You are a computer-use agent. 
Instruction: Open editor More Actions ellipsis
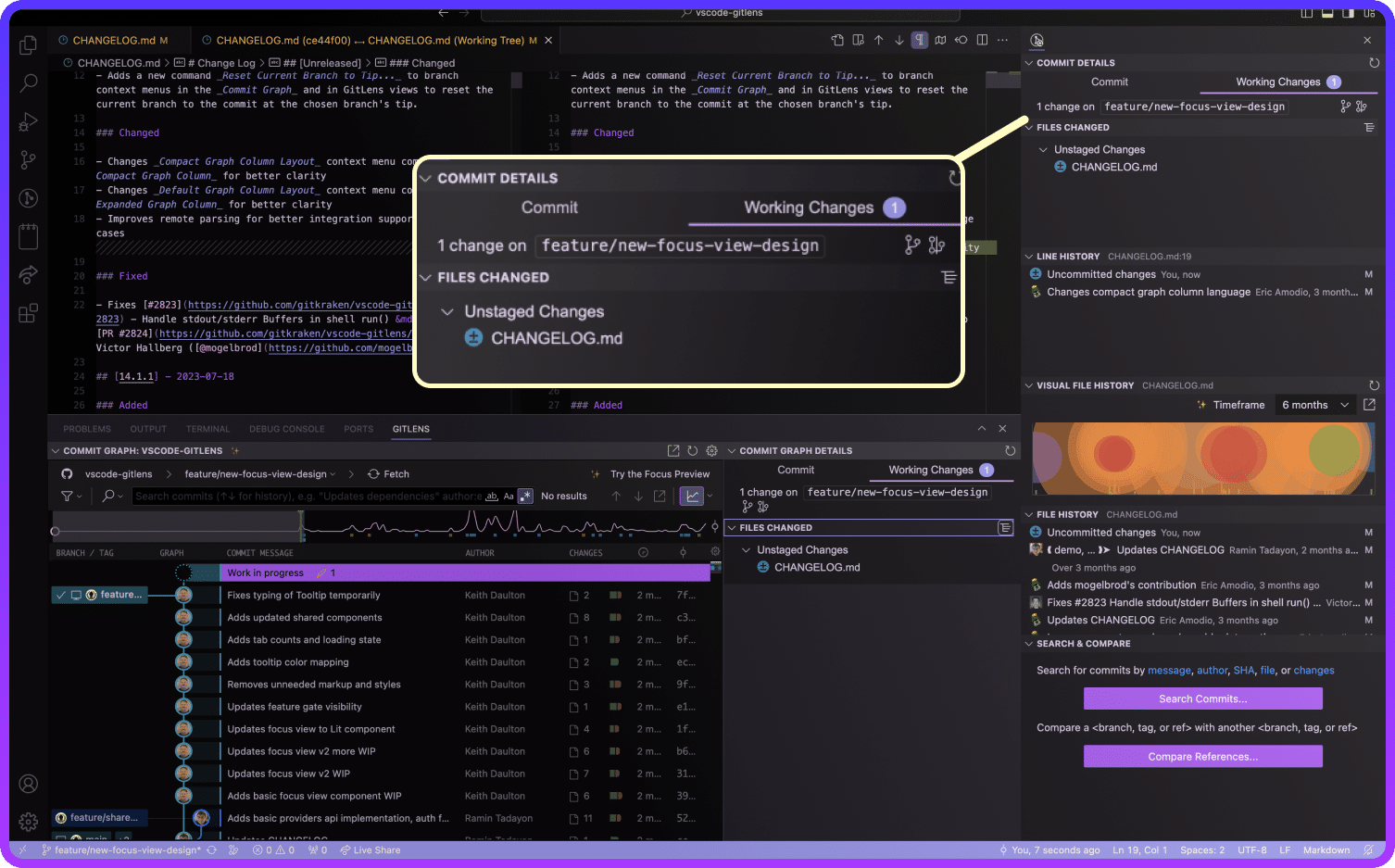click(1003, 40)
